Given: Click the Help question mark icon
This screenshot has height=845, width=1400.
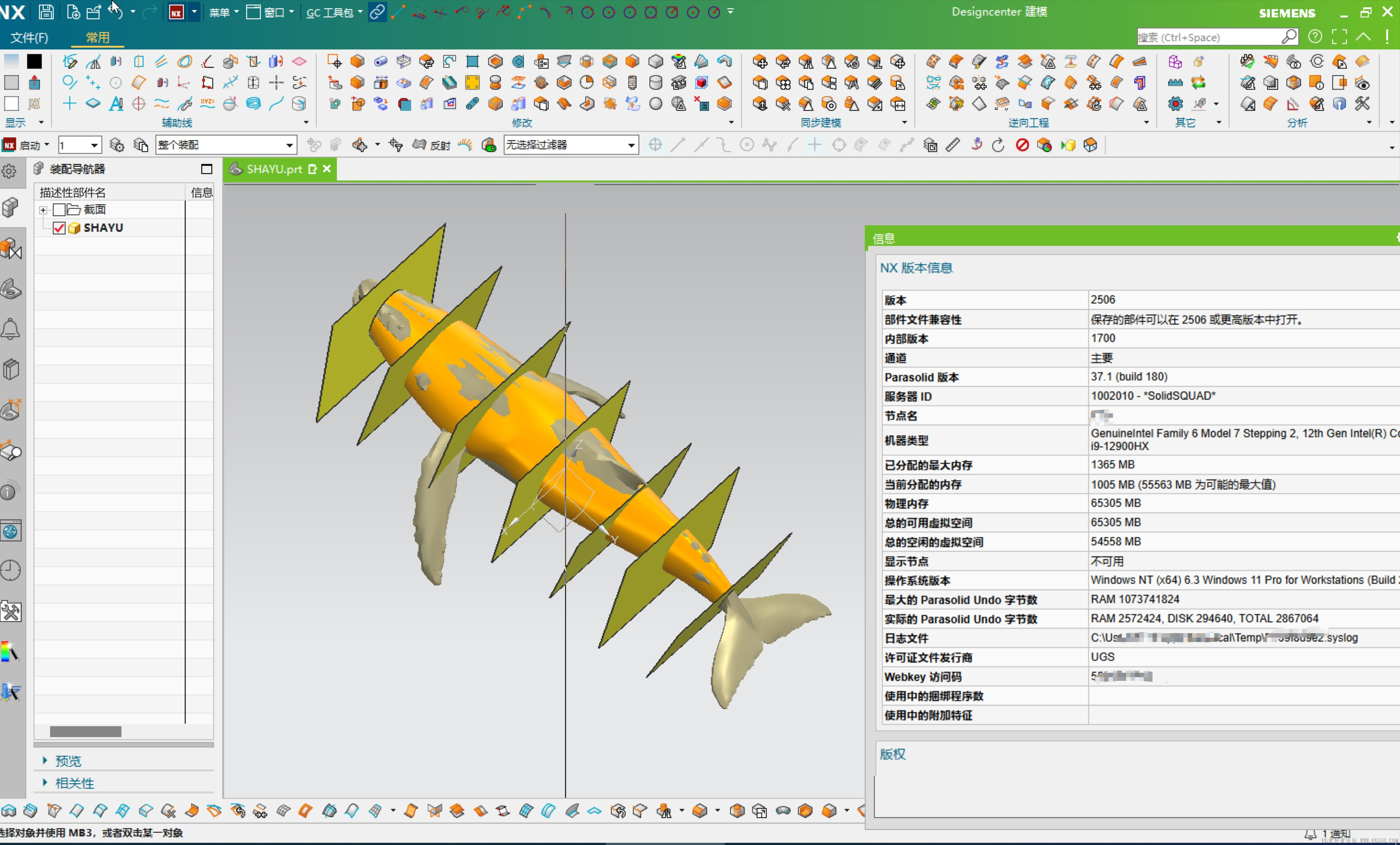Looking at the screenshot, I should coord(1315,37).
